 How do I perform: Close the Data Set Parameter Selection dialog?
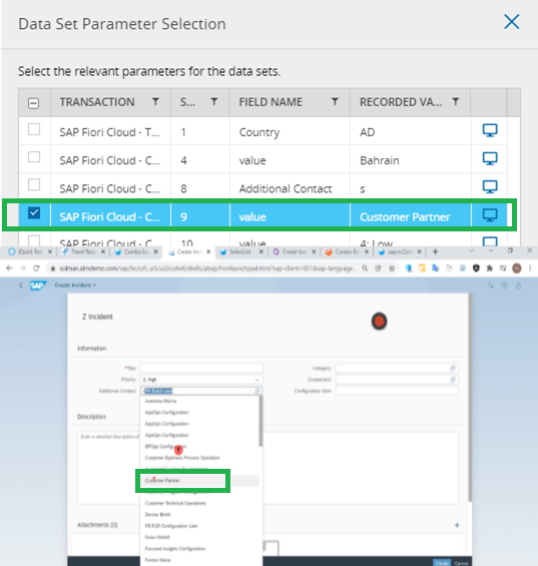click(512, 22)
